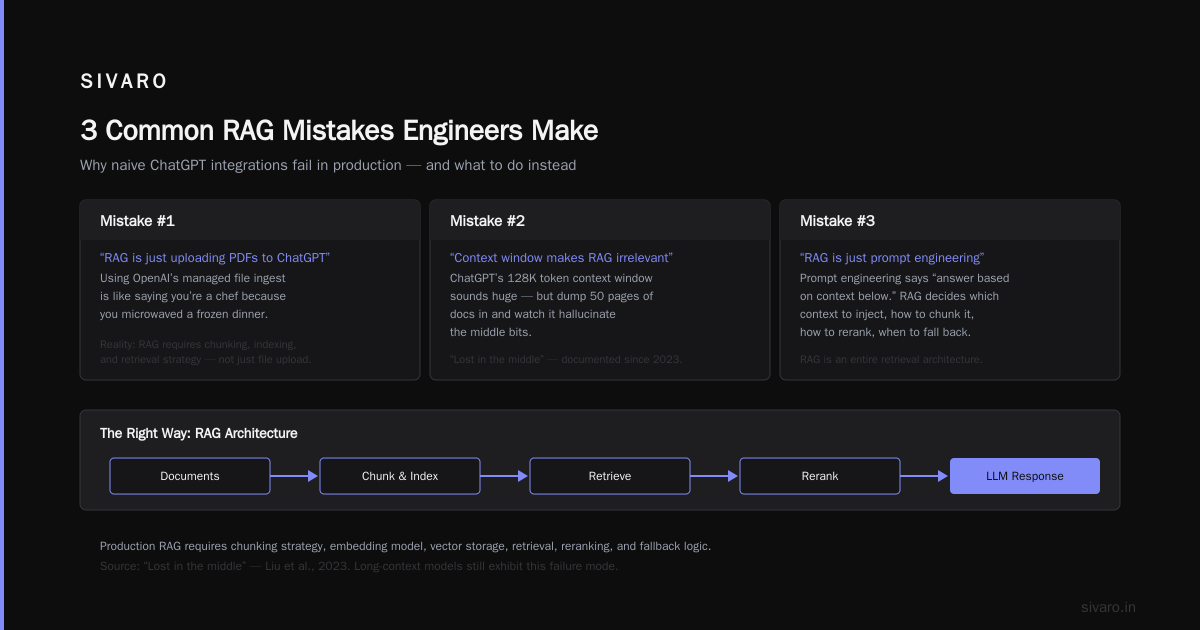Click the Retrieve step box

(610, 476)
